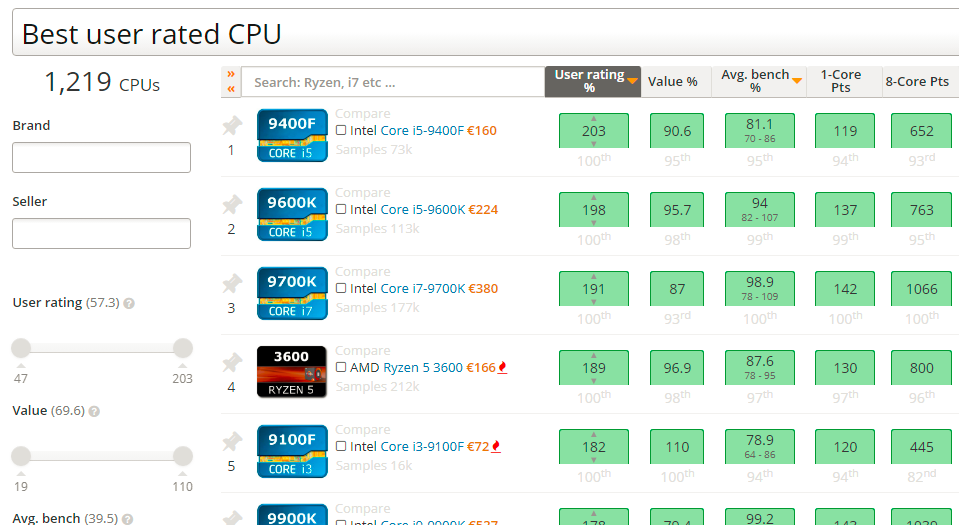Sort by the Avg. bench % column
Viewport: 959px width, 525px height.
(759, 81)
